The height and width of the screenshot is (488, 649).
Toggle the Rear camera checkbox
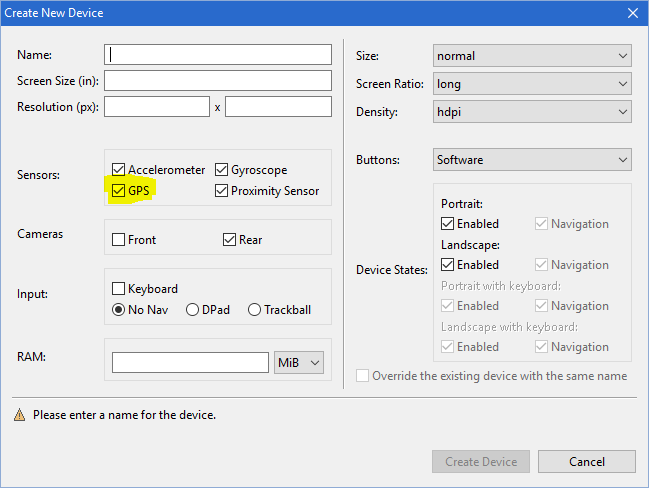[229, 240]
